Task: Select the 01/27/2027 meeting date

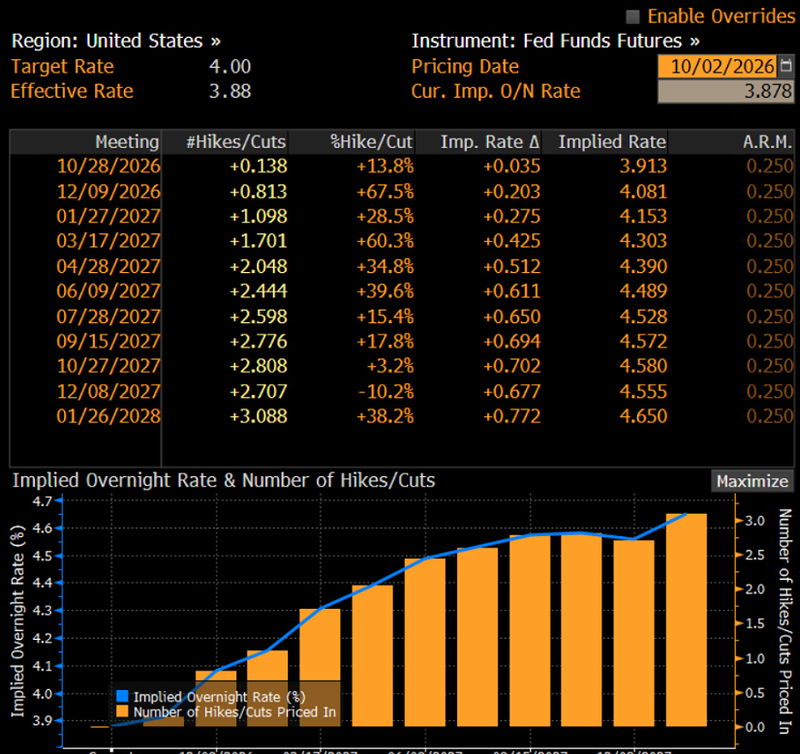Action: point(108,216)
